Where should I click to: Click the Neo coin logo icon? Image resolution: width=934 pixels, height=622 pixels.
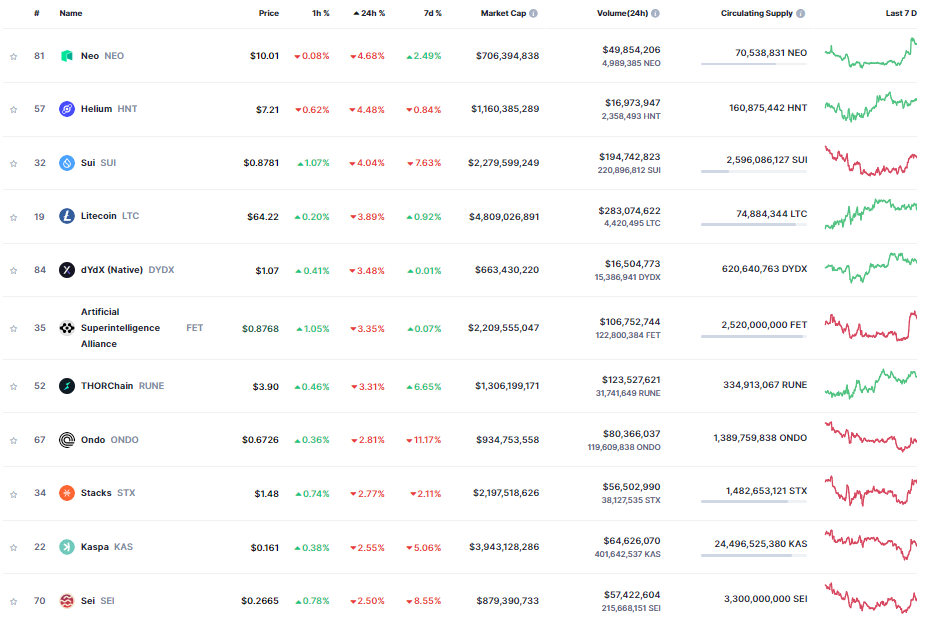coord(67,56)
